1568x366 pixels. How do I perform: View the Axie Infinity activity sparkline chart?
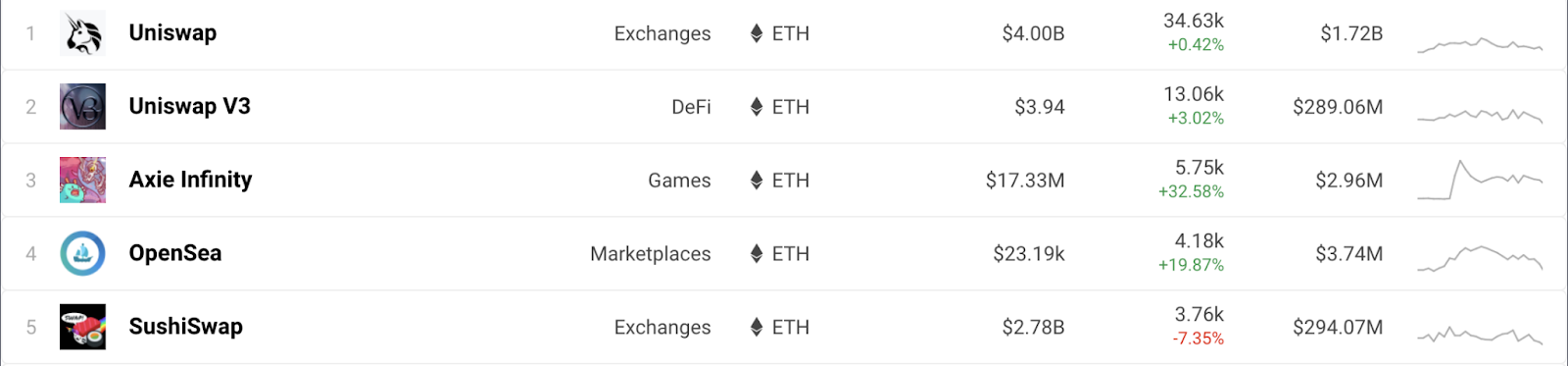(1480, 180)
